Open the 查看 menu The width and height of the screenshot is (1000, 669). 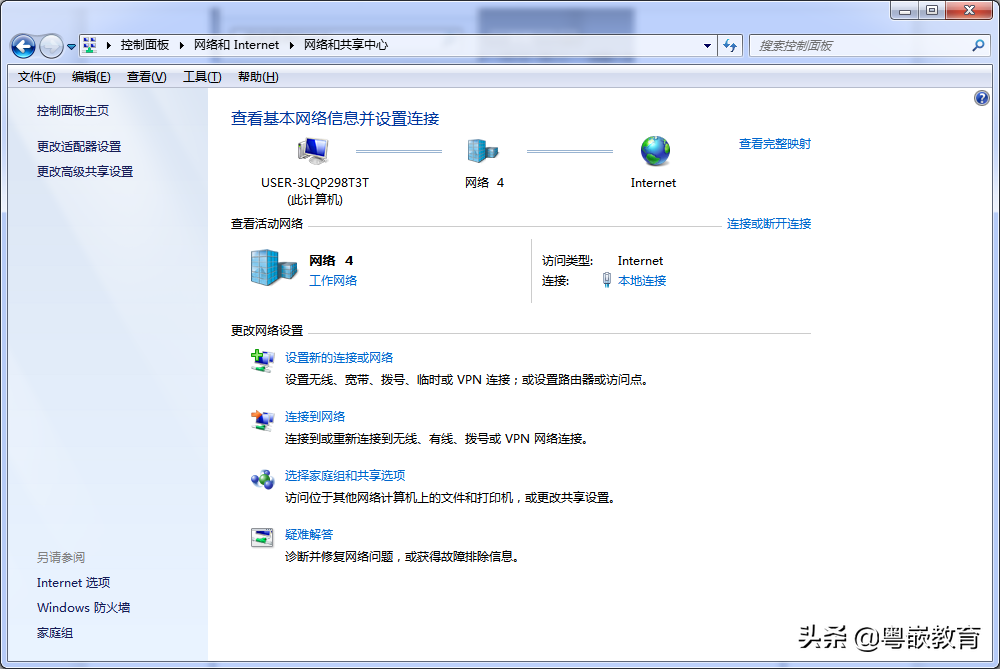coord(146,76)
